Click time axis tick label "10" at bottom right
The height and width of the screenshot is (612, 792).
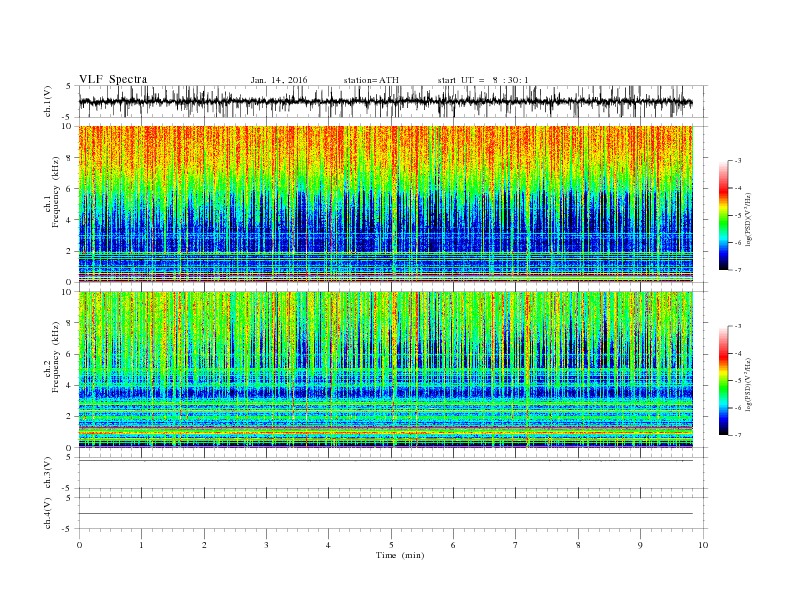click(x=703, y=545)
